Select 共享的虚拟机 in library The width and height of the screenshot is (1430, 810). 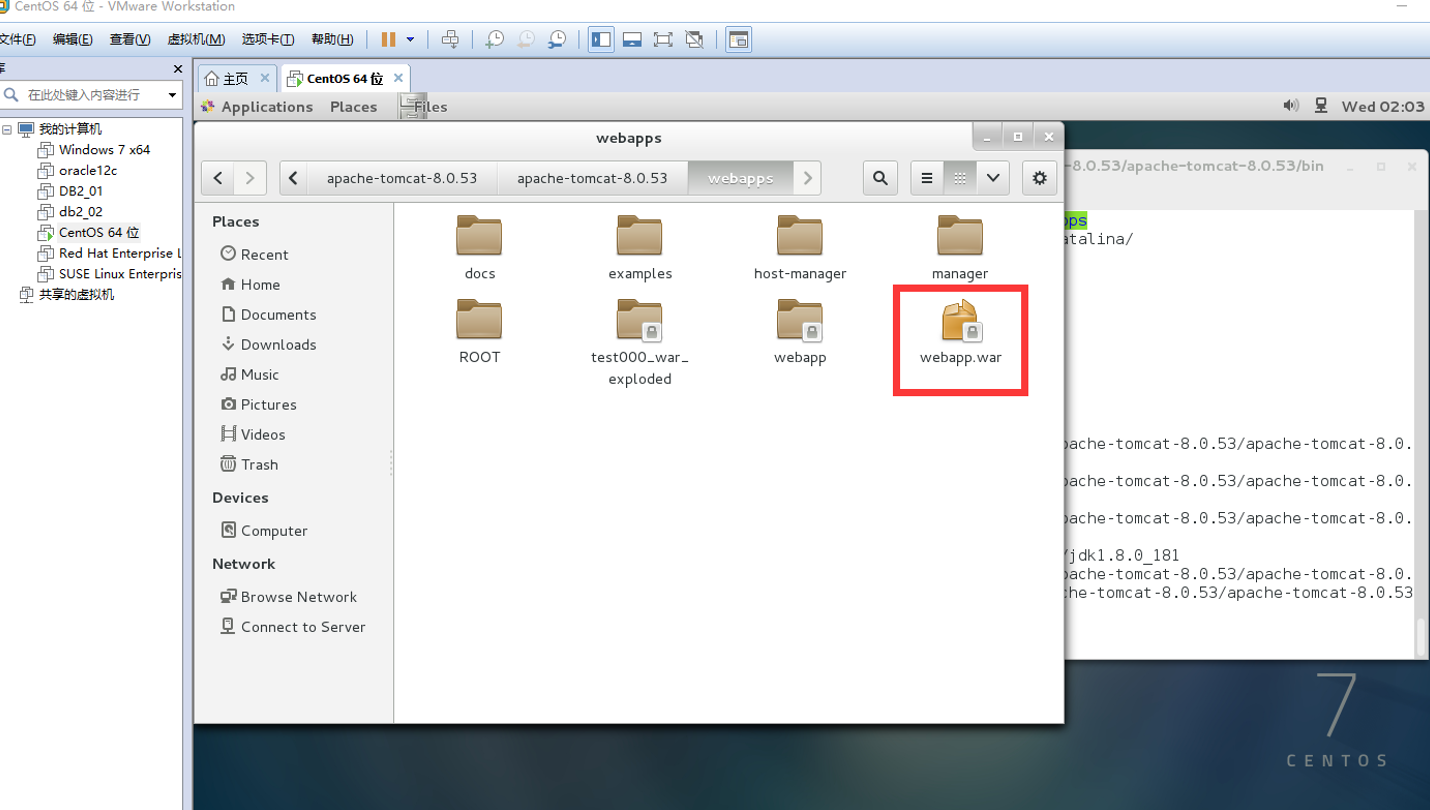(x=67, y=294)
